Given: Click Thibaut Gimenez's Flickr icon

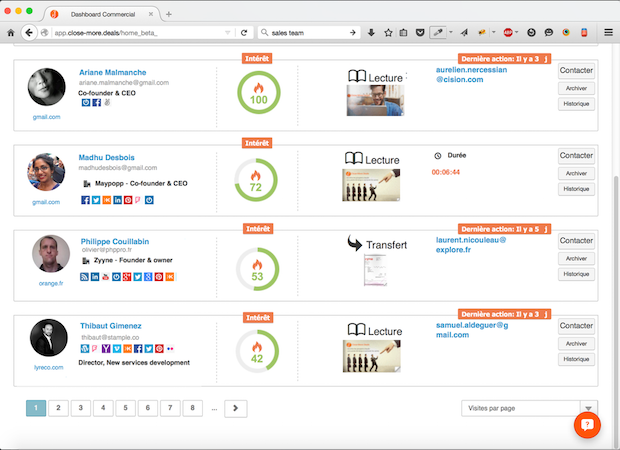Looking at the screenshot, I should point(171,348).
